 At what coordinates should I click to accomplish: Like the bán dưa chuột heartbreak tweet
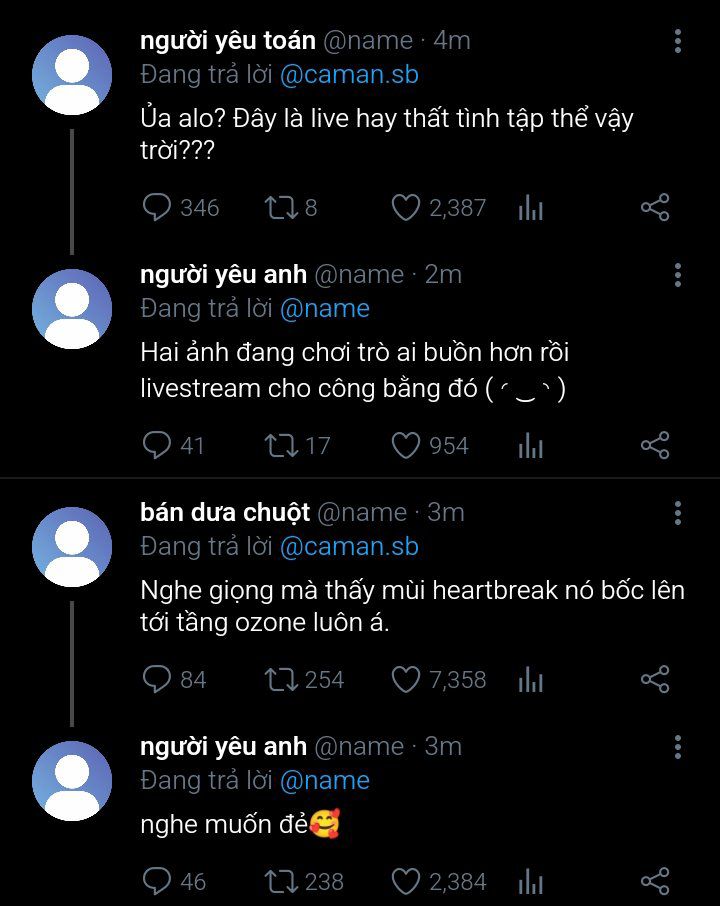pyautogui.click(x=405, y=680)
